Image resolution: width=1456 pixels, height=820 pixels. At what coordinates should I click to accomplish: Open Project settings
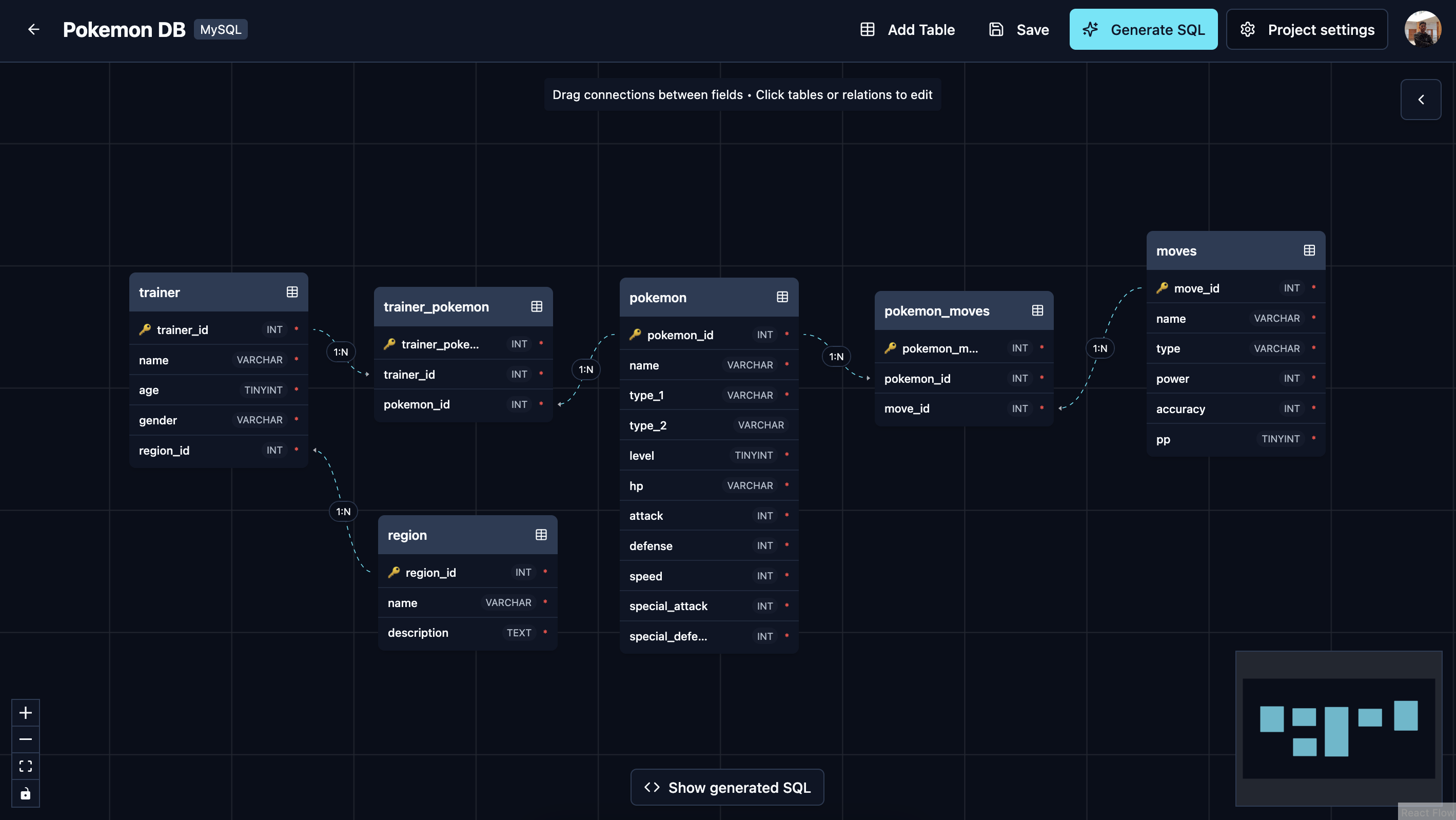pos(1307,29)
